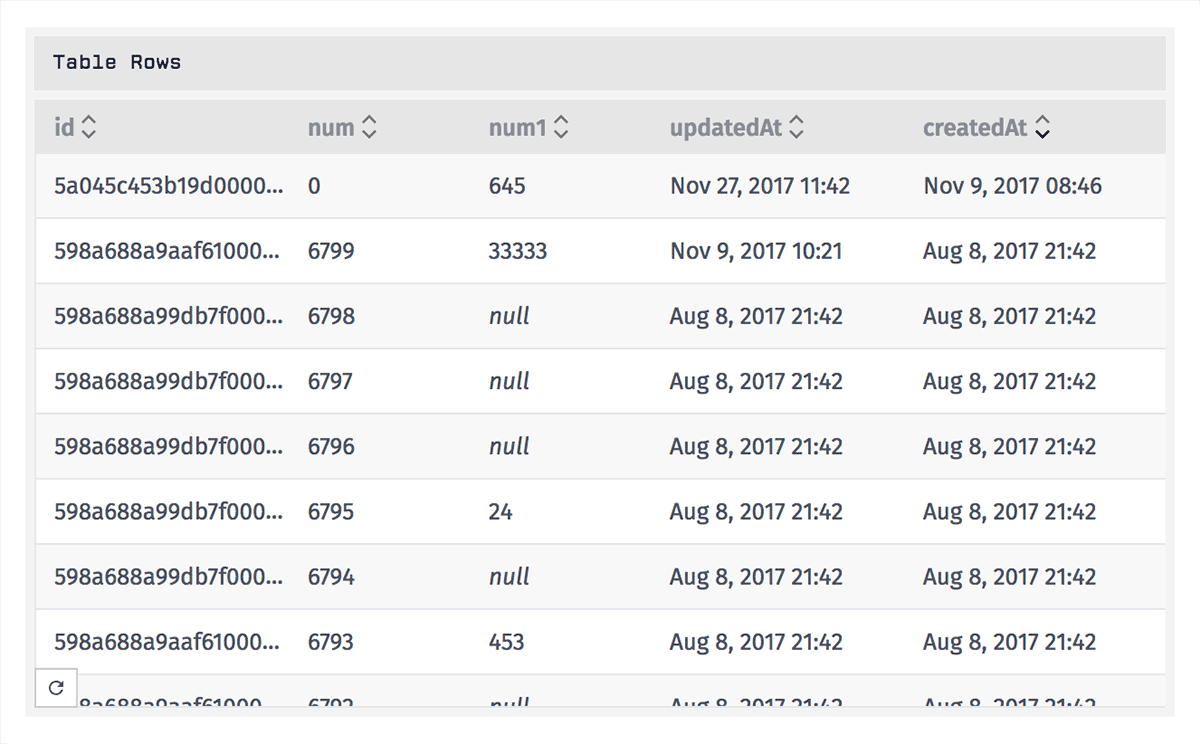Click updatedAt cell Nov 9, 2017 10:21
This screenshot has height=744, width=1200.
point(756,251)
